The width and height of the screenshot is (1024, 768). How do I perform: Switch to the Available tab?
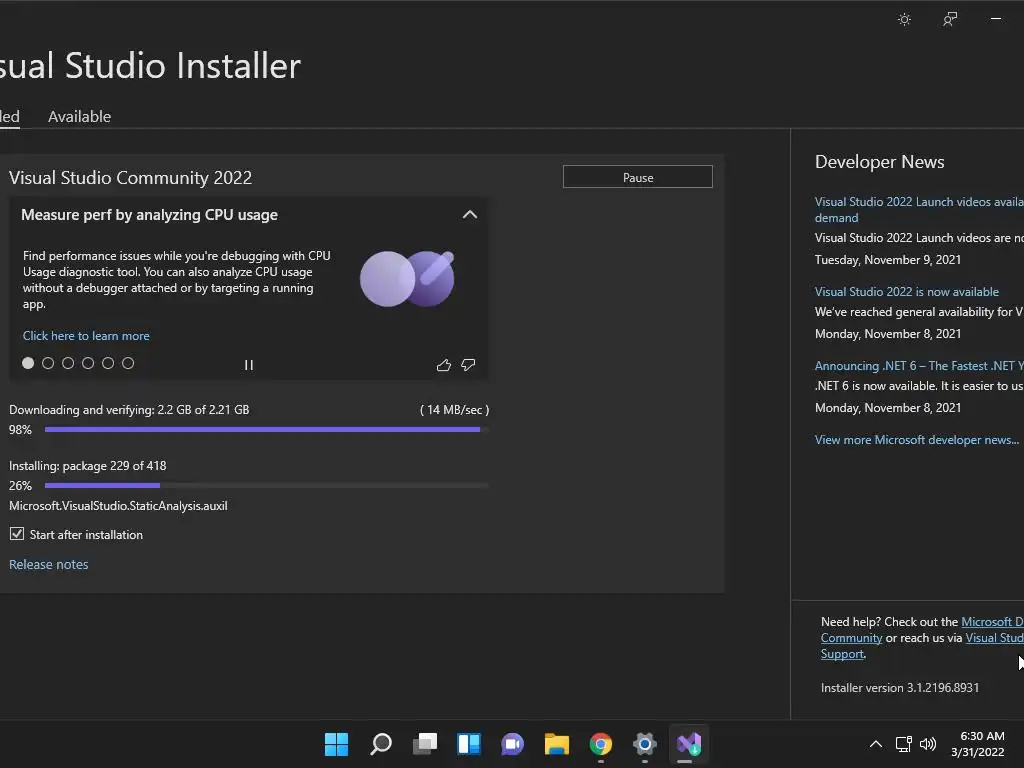tap(80, 117)
